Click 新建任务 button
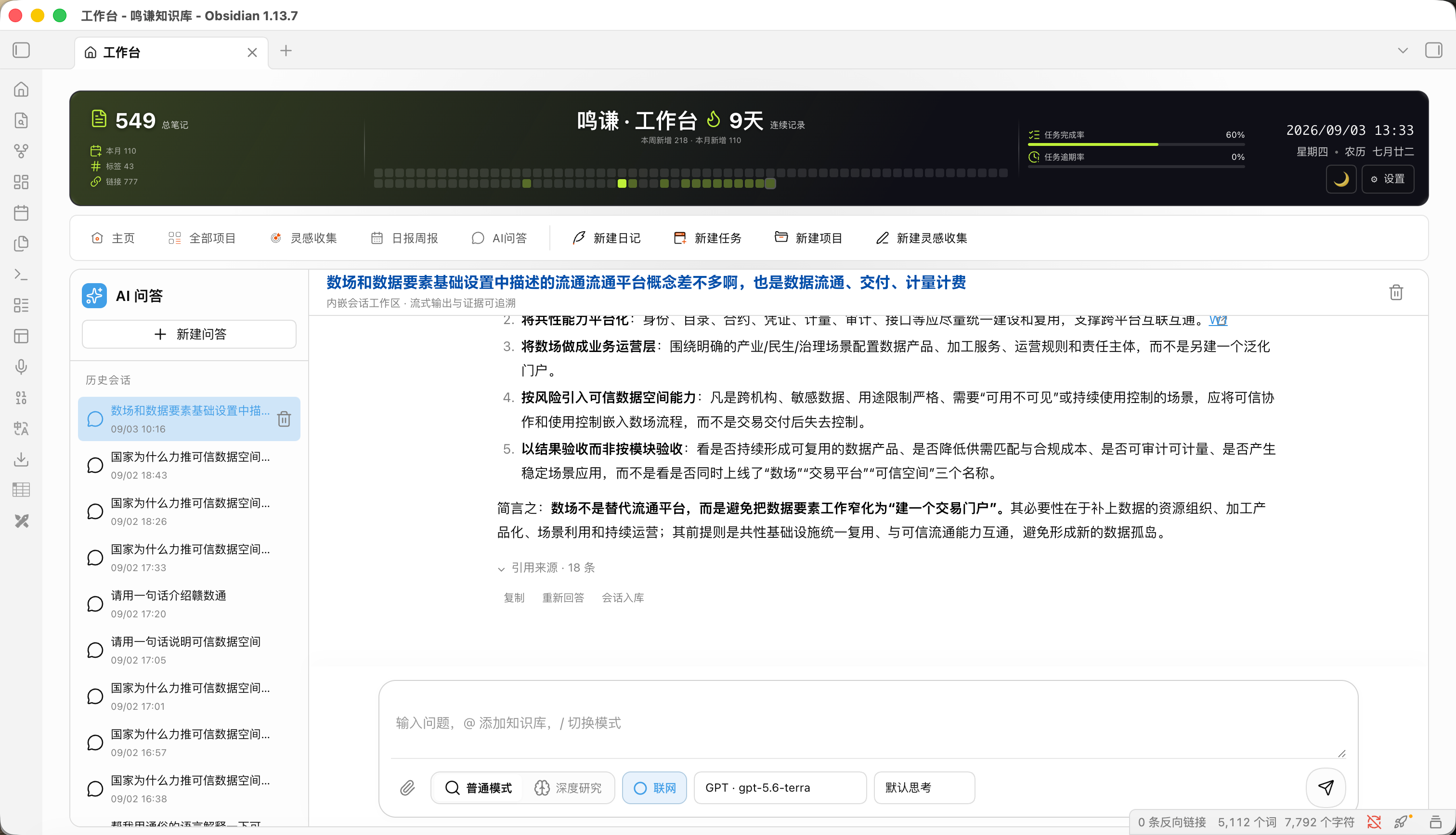Viewport: 1456px width, 835px height. pos(707,238)
